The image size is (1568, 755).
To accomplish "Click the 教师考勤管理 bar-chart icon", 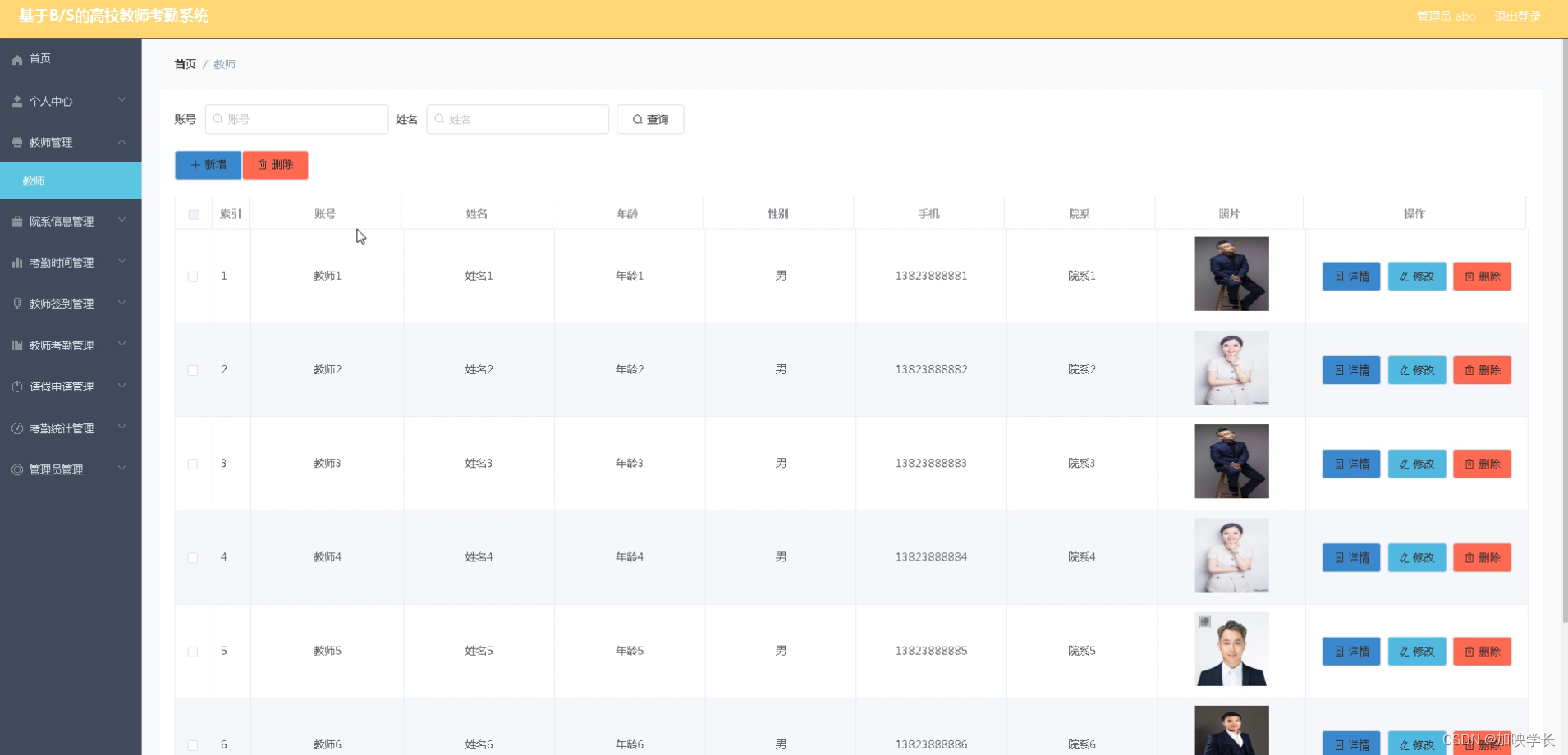I will tap(16, 345).
